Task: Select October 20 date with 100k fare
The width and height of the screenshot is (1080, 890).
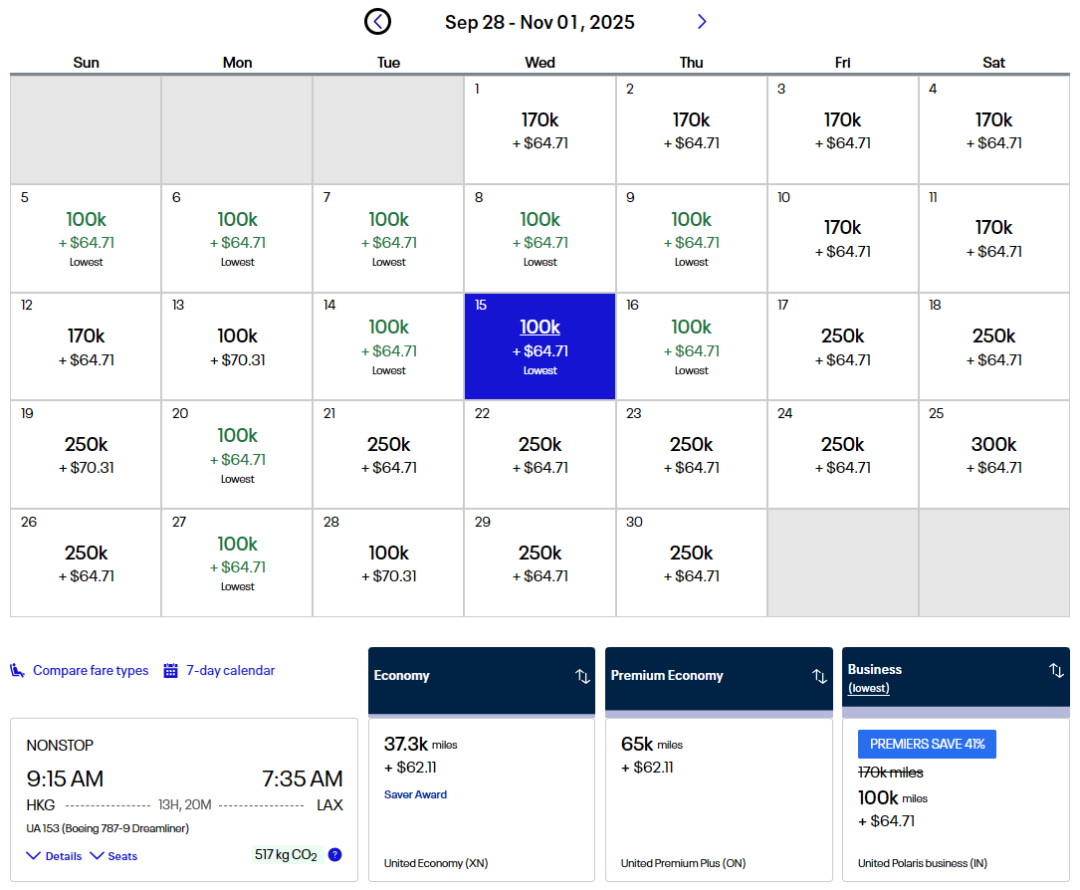Action: tap(237, 454)
